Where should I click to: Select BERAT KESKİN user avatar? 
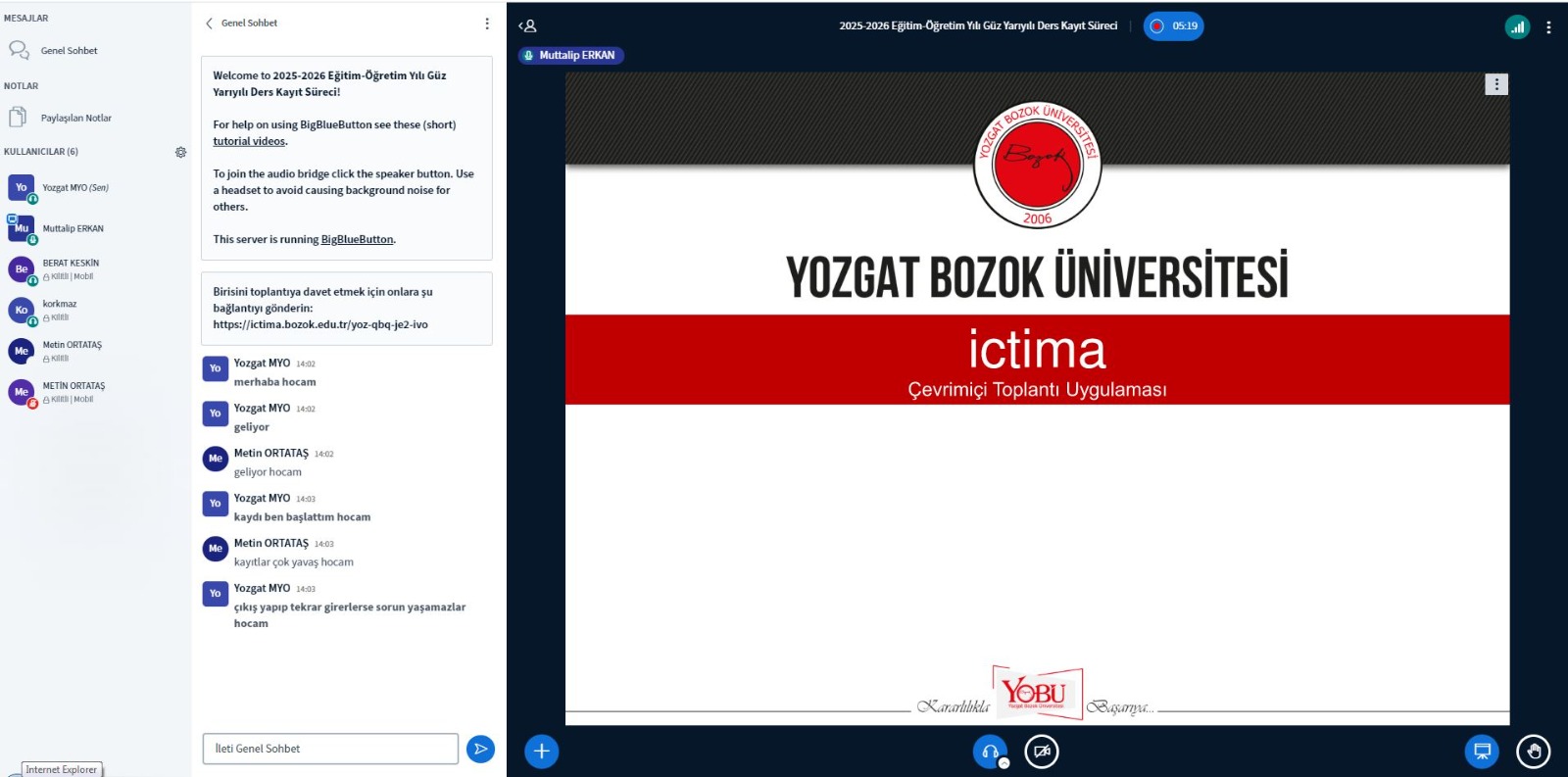point(21,269)
